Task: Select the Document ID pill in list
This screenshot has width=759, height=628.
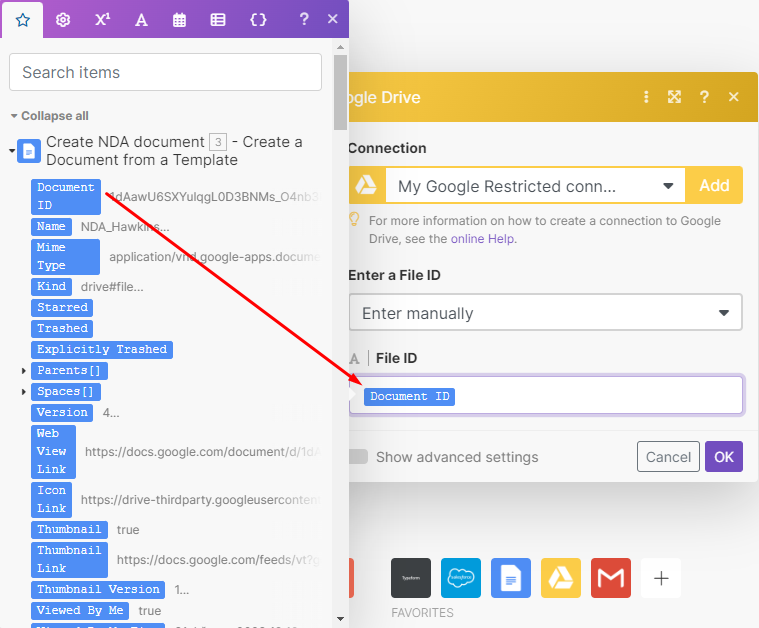Action: (x=66, y=197)
